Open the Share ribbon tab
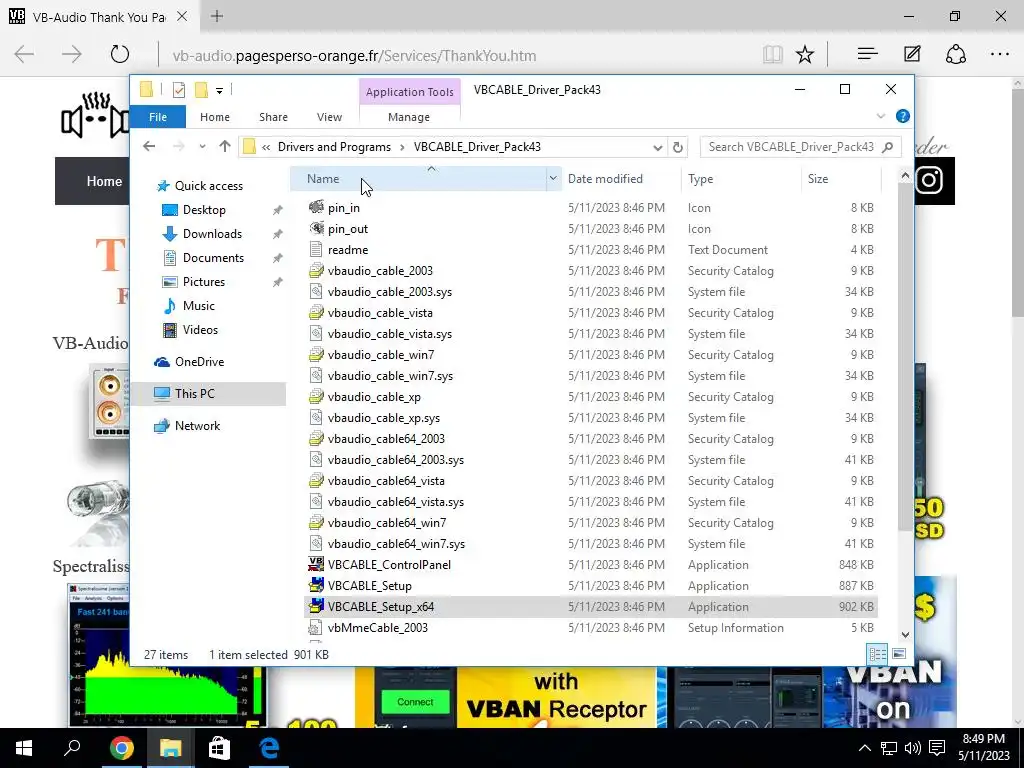Screen dimensions: 1024x768 point(273,117)
